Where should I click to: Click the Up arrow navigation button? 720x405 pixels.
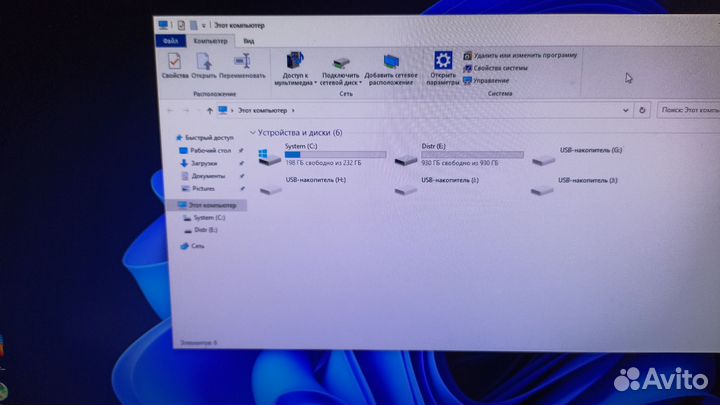tap(209, 110)
